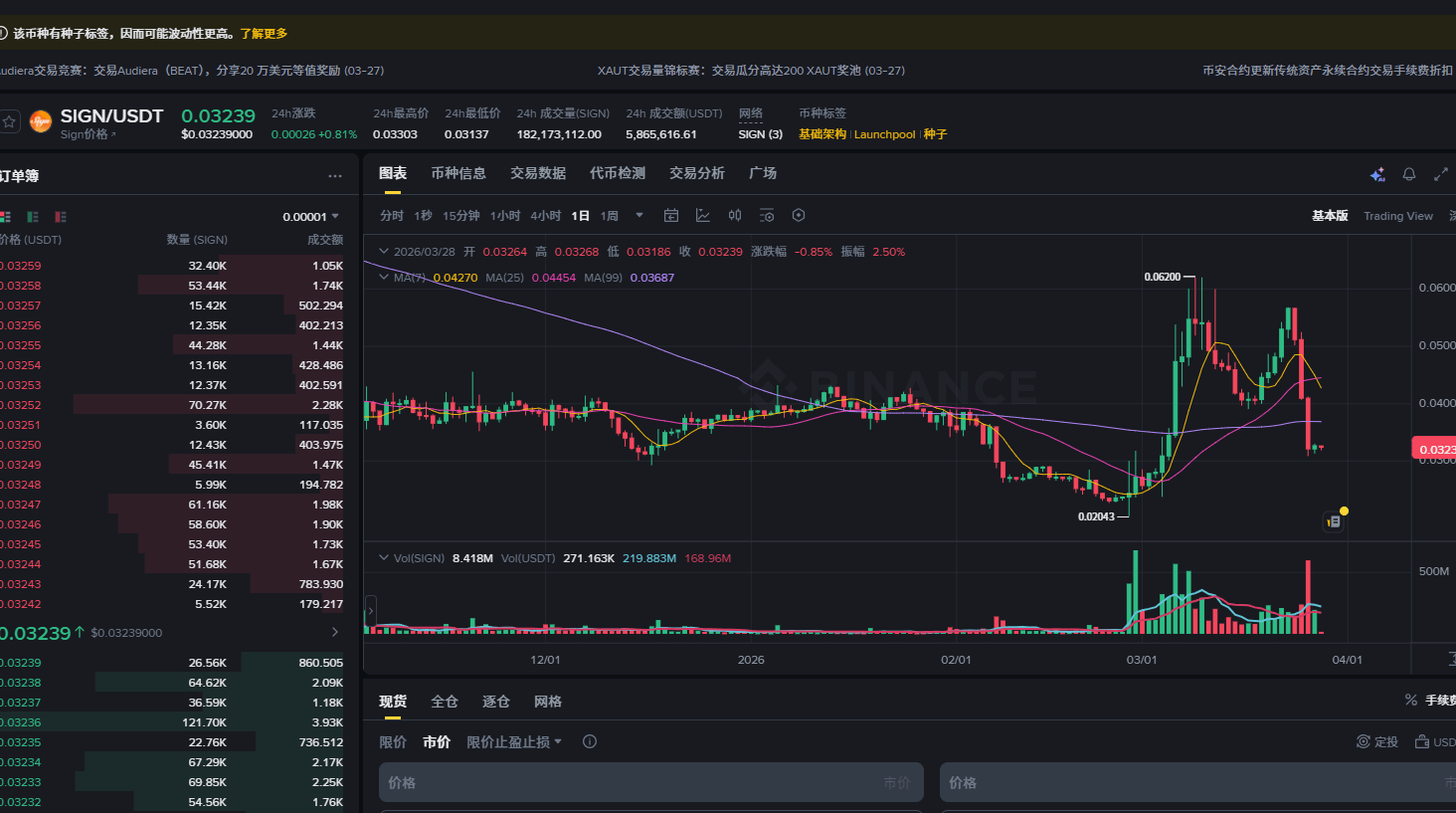Open the more time intervals dropdown arrow
The width and height of the screenshot is (1456, 813).
point(639,215)
